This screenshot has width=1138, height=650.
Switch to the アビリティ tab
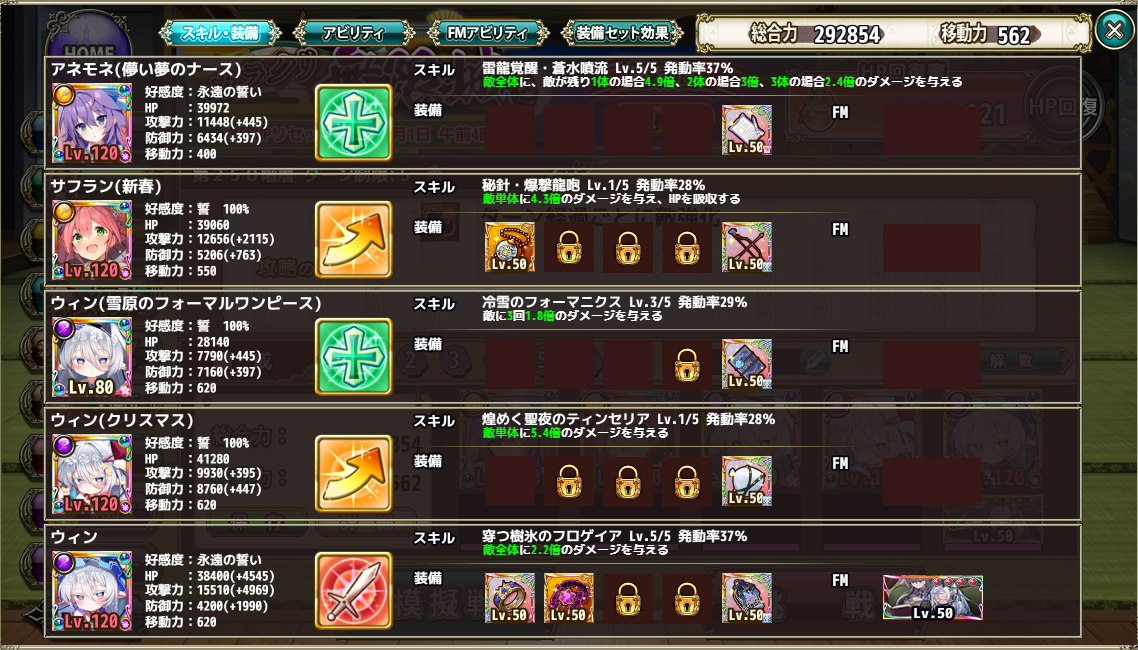(x=354, y=33)
